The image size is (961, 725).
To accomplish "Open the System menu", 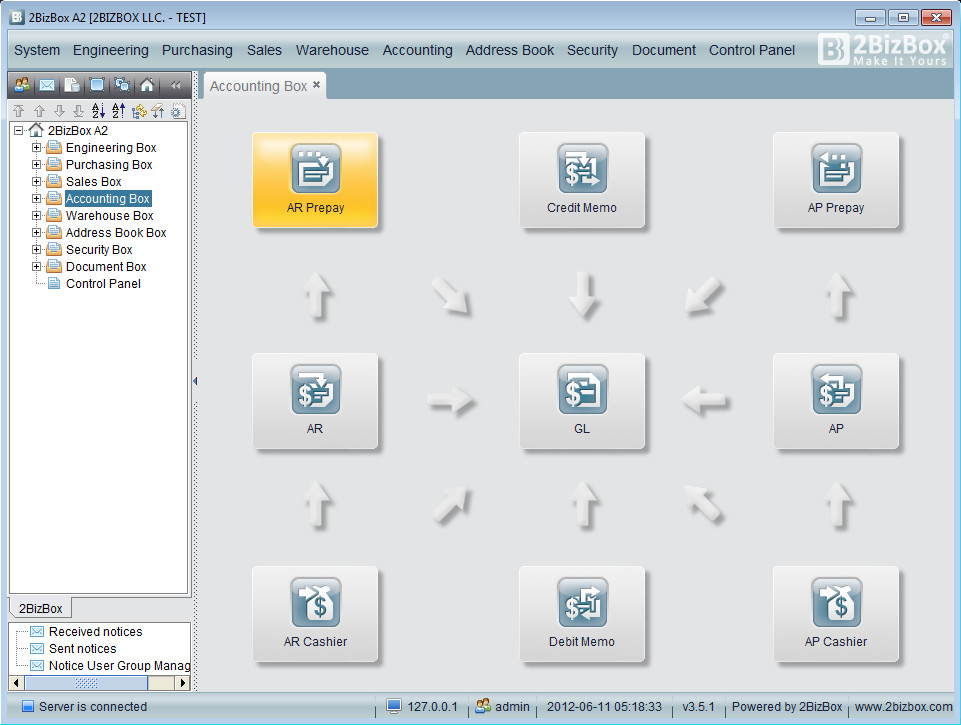I will click(x=37, y=50).
